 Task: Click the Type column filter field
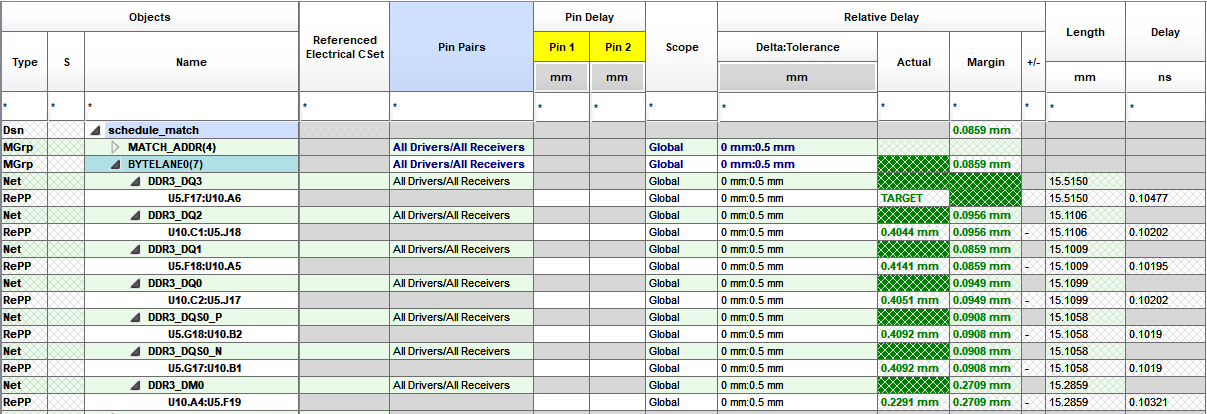pos(25,107)
